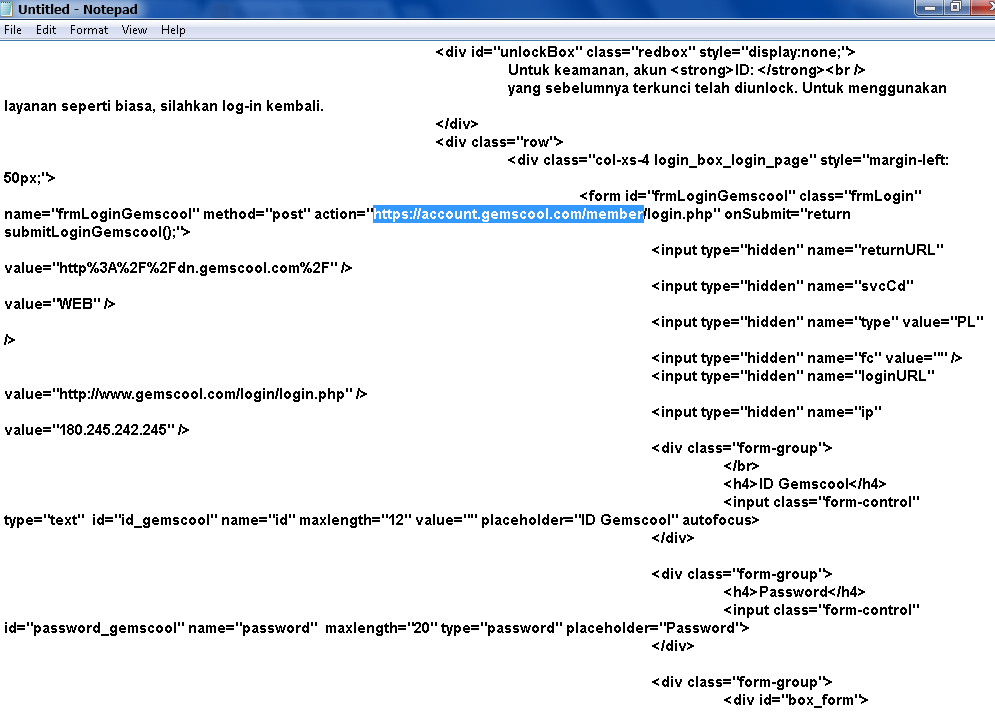This screenshot has width=995, height=723.
Task: Click the line 'value="http%3A%2F%2Fdn.gemscool.com%2F" />'
Action: pyautogui.click(x=178, y=269)
